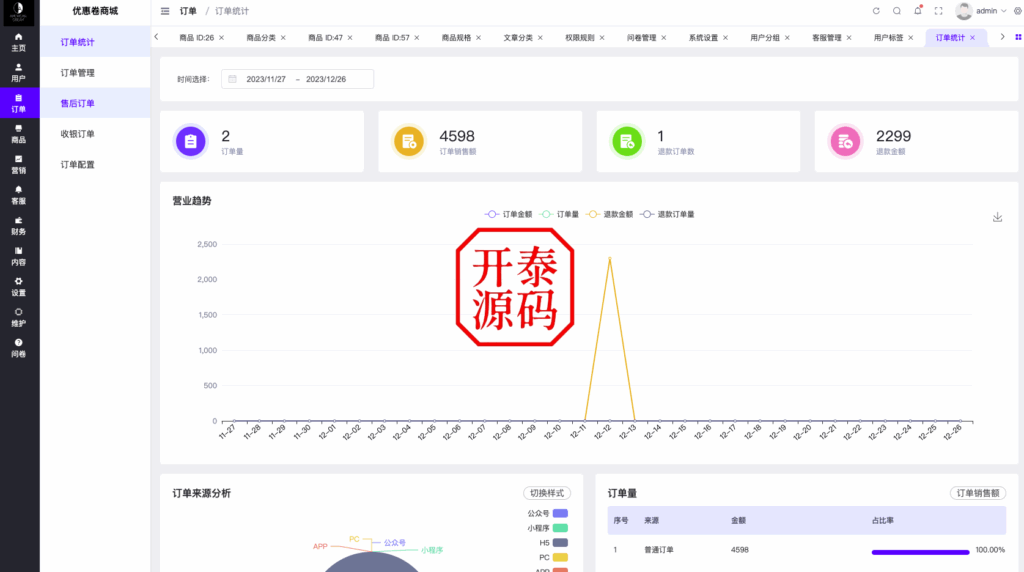Close the 商品 ID:26 tab

(221, 38)
